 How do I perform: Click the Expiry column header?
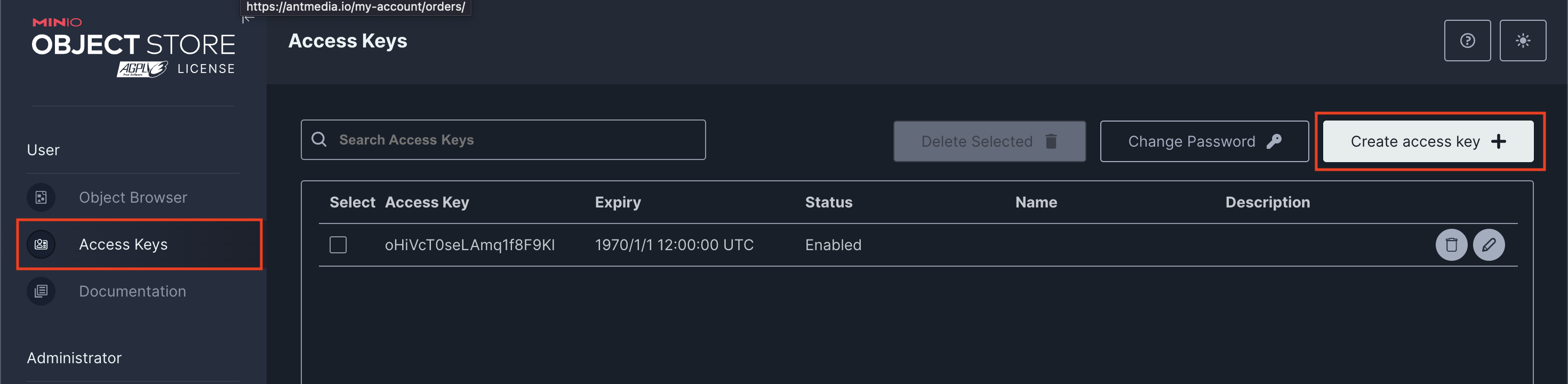click(x=618, y=202)
